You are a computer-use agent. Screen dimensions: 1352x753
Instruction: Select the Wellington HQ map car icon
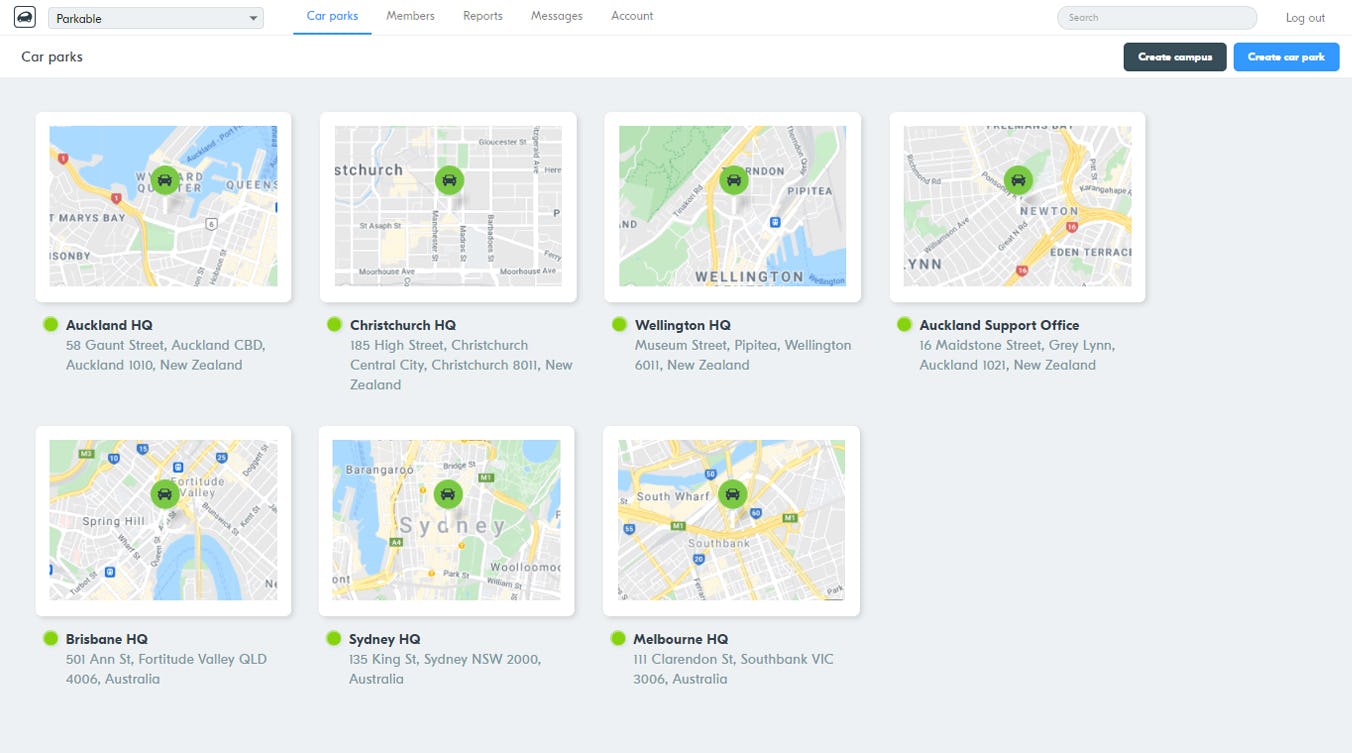coord(733,180)
